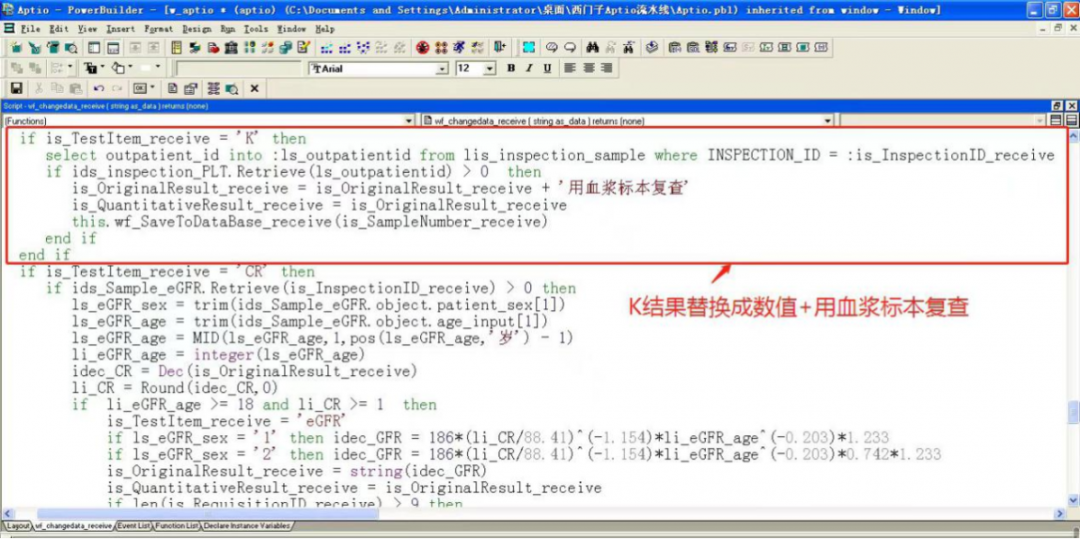1080x539 pixels.
Task: Toggle center text alignment
Action: tap(588, 68)
